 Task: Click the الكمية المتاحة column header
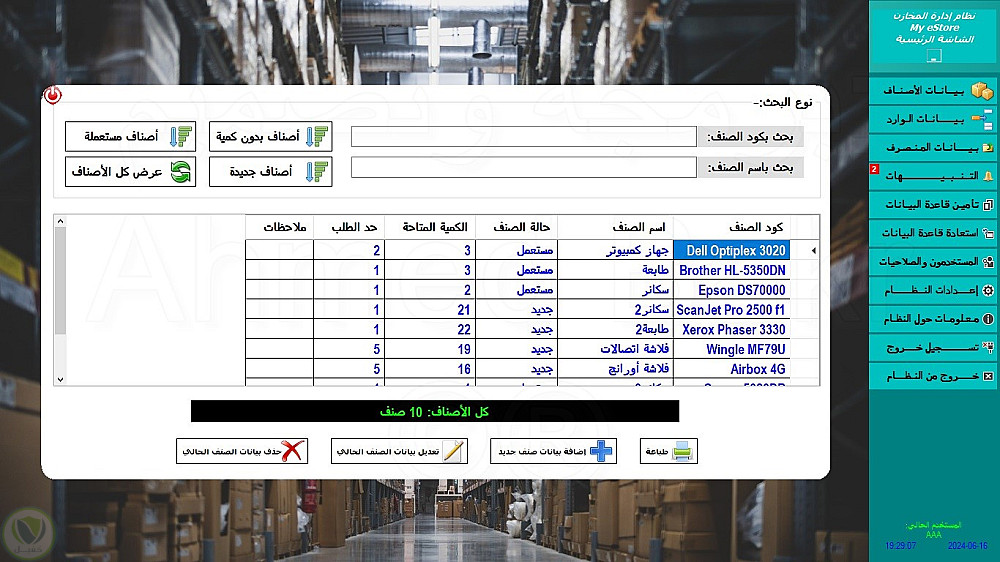point(430,227)
